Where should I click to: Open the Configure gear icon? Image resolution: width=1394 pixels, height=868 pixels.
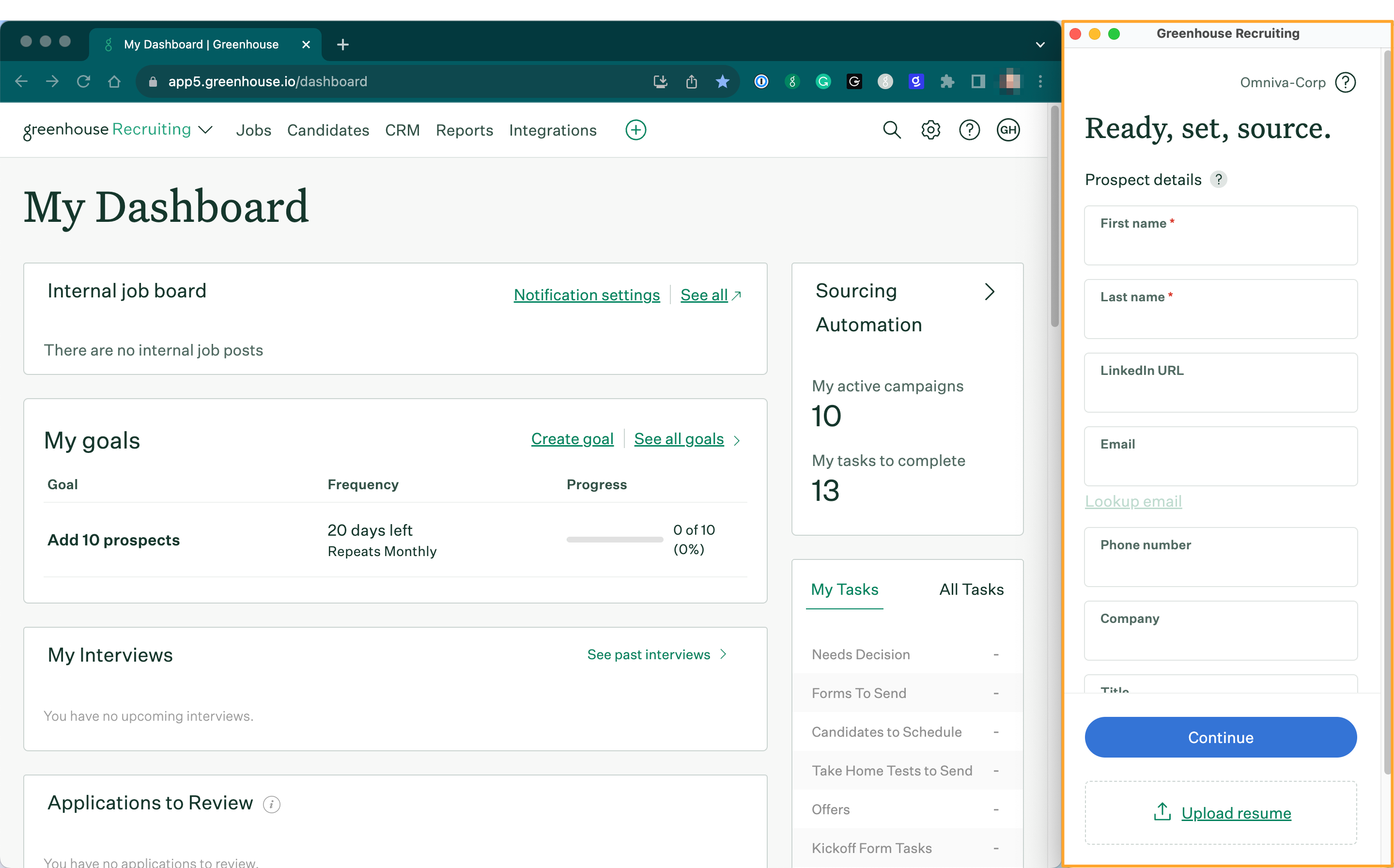(x=930, y=130)
